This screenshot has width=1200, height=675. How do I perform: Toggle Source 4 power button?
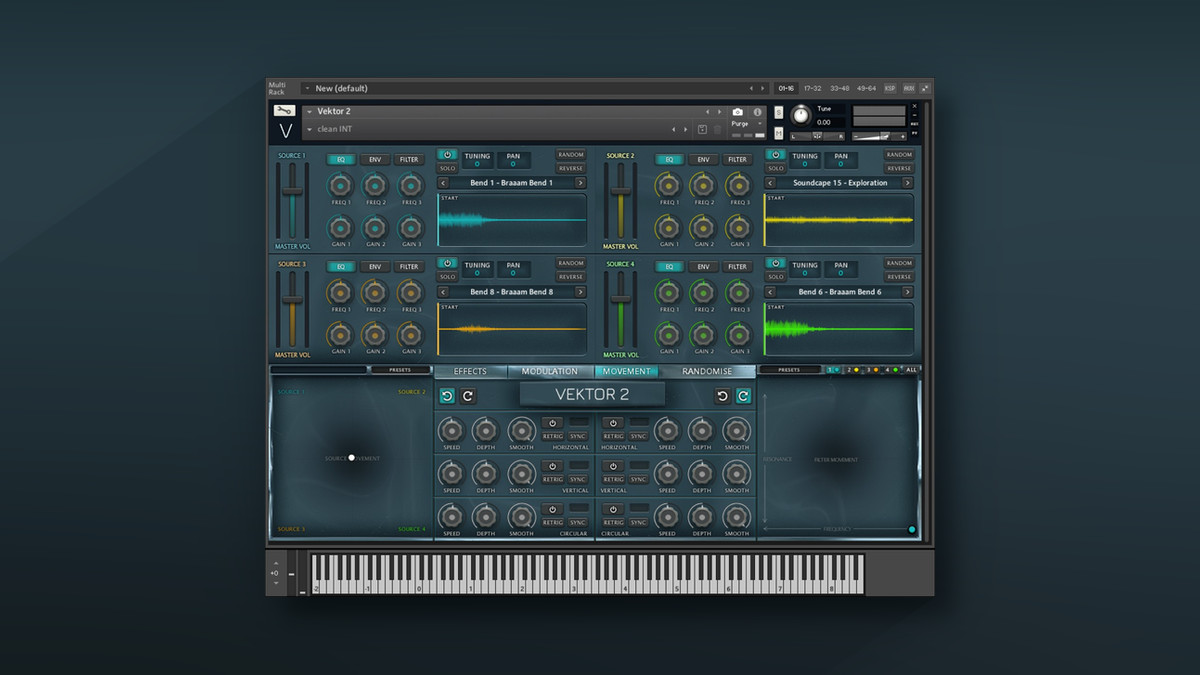(x=775, y=264)
